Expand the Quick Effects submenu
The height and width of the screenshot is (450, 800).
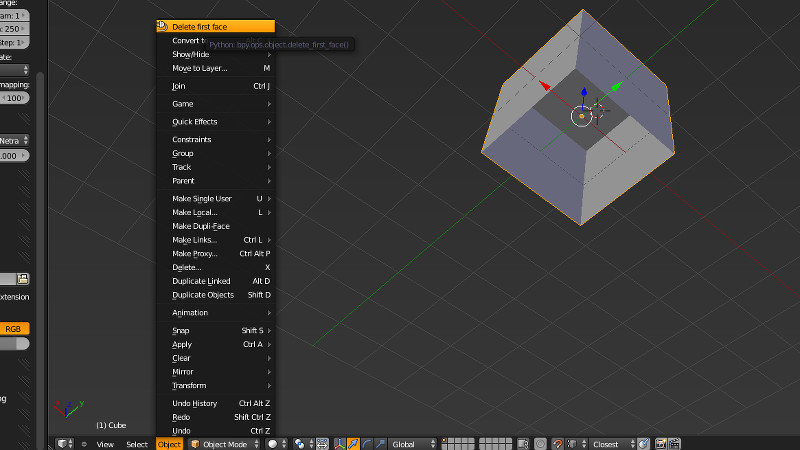[x=215, y=121]
